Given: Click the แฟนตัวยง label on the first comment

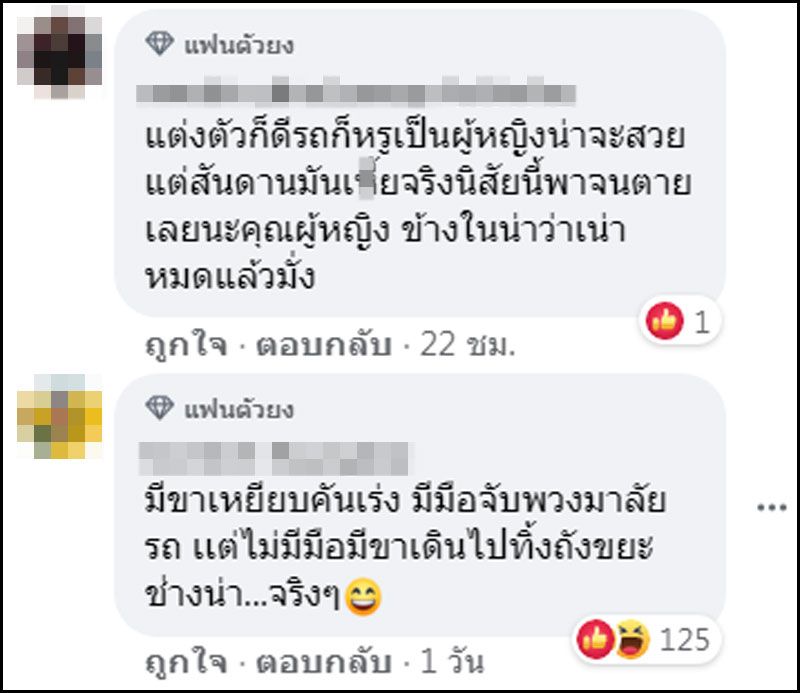Looking at the screenshot, I should tap(239, 45).
